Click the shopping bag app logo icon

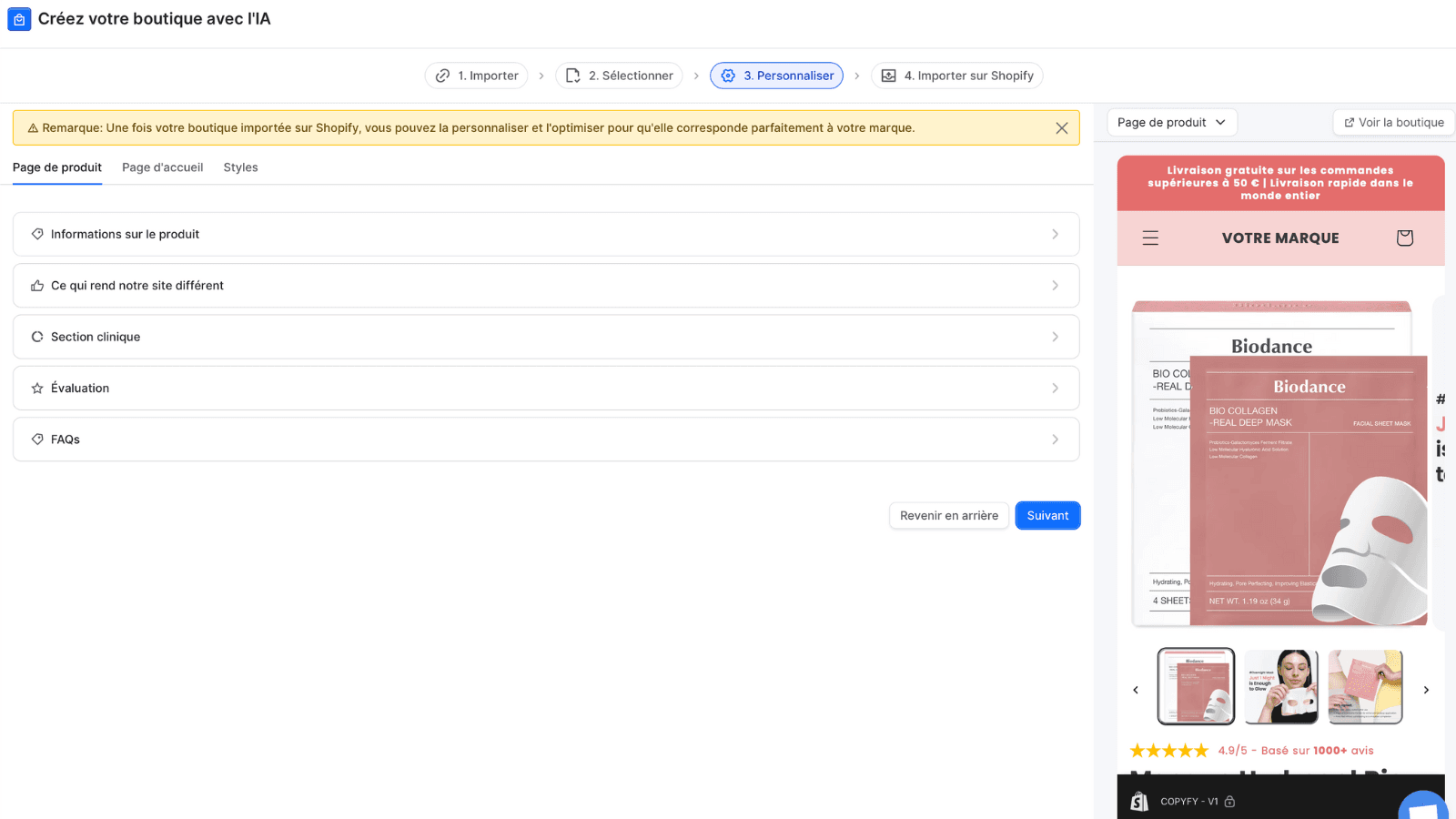[19, 19]
